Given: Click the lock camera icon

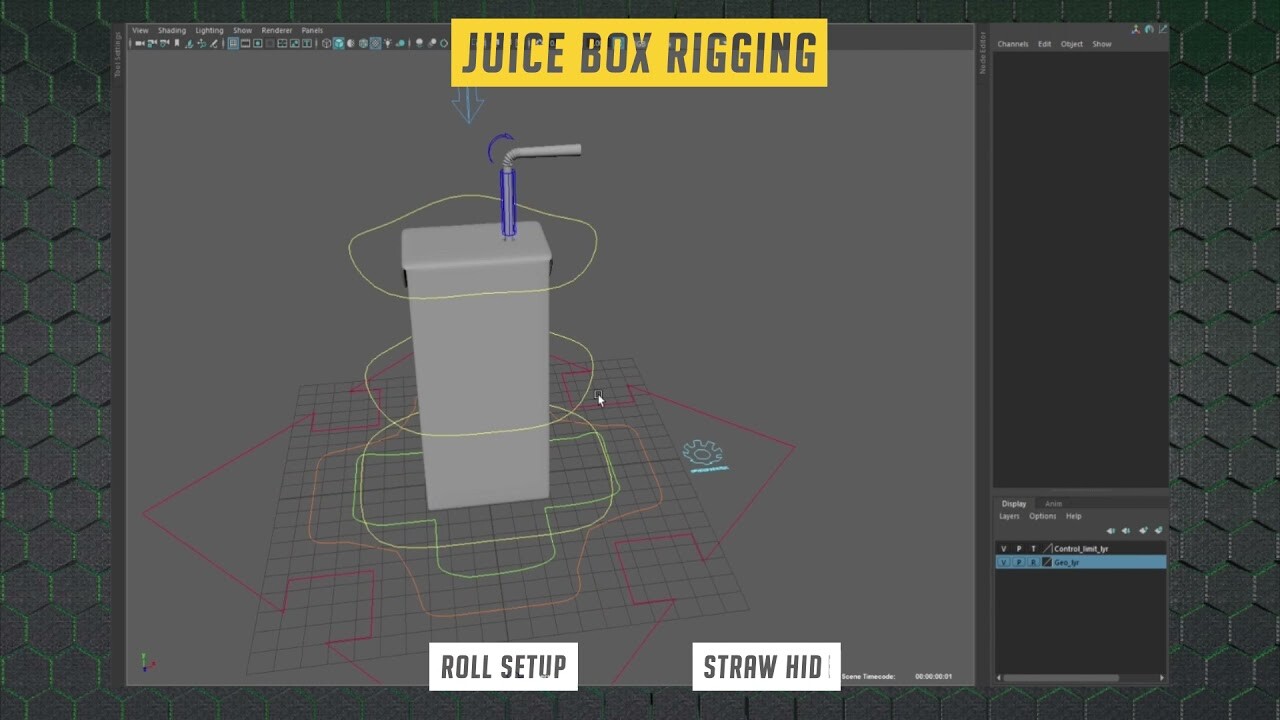Looking at the screenshot, I should tap(152, 41).
